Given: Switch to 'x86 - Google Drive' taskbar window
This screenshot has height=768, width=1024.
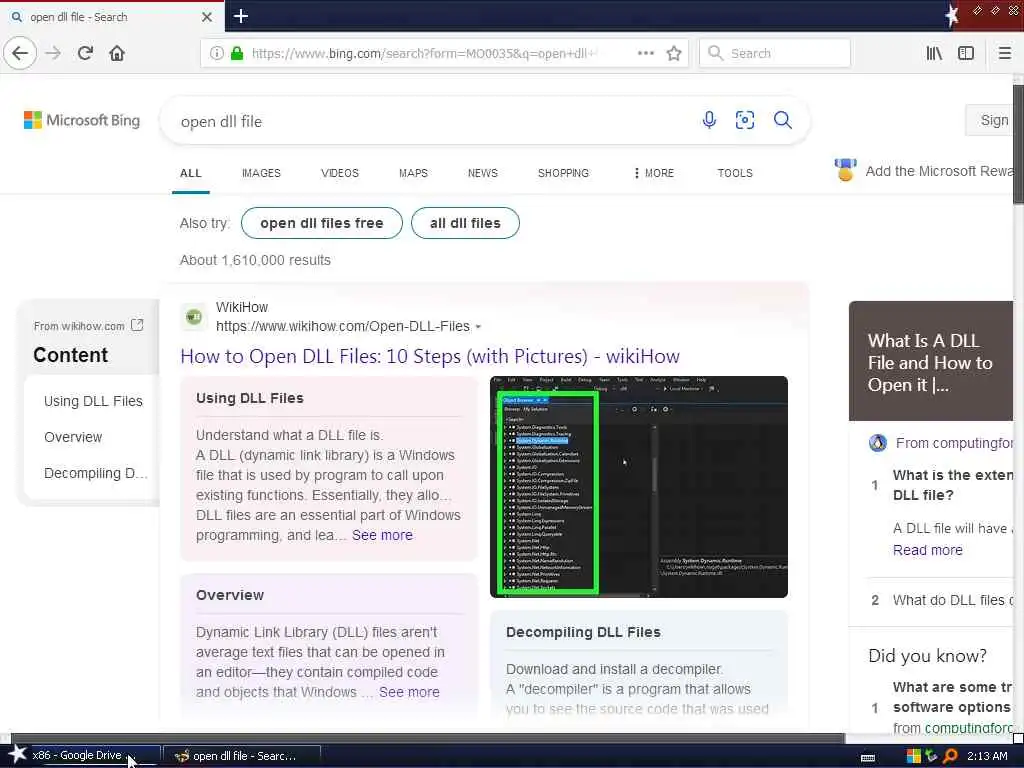Looking at the screenshot, I should pos(84,756).
